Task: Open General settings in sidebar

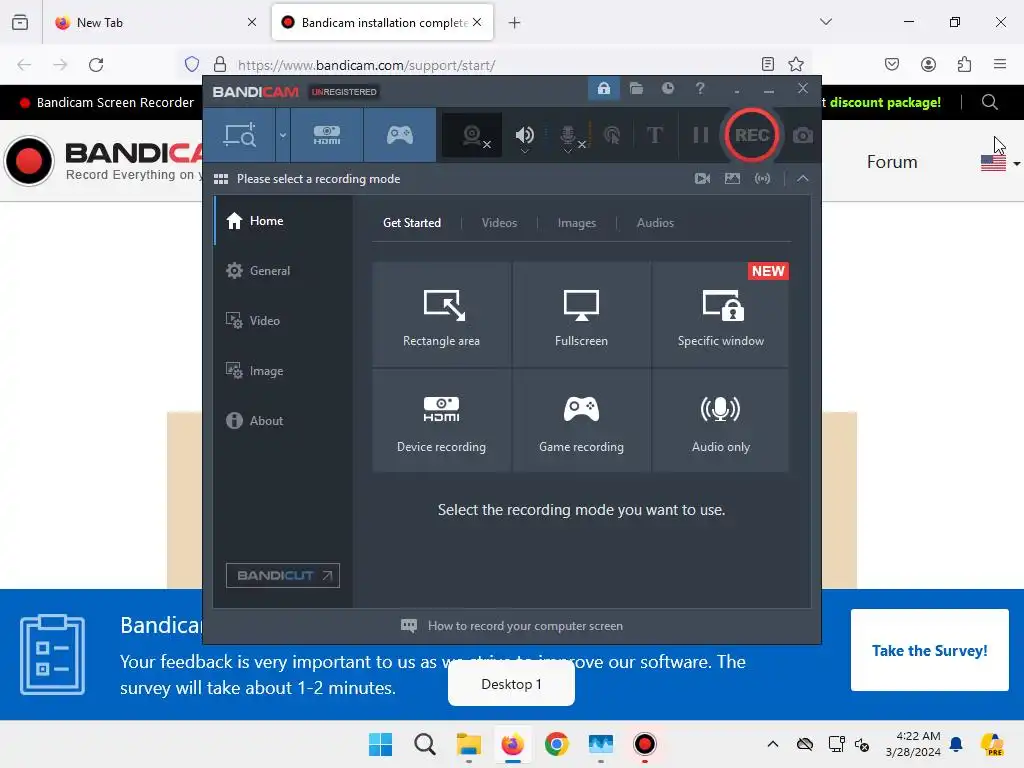Action: 283,270
